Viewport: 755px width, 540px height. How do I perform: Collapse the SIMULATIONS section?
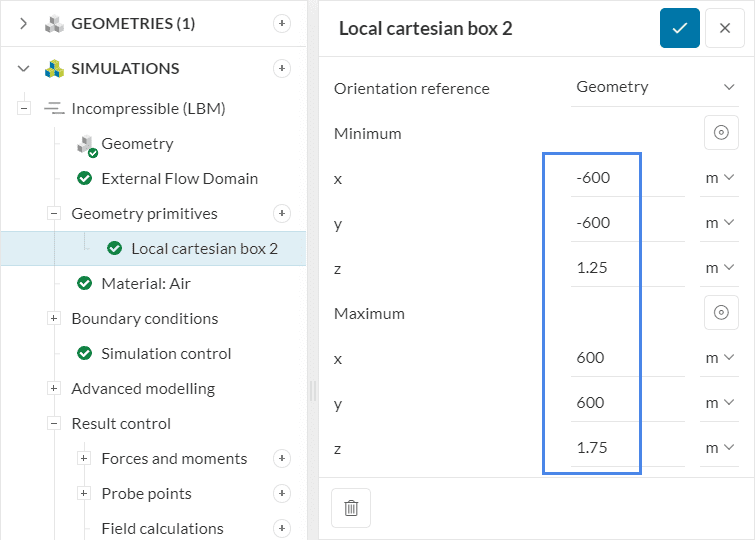pyautogui.click(x=24, y=68)
